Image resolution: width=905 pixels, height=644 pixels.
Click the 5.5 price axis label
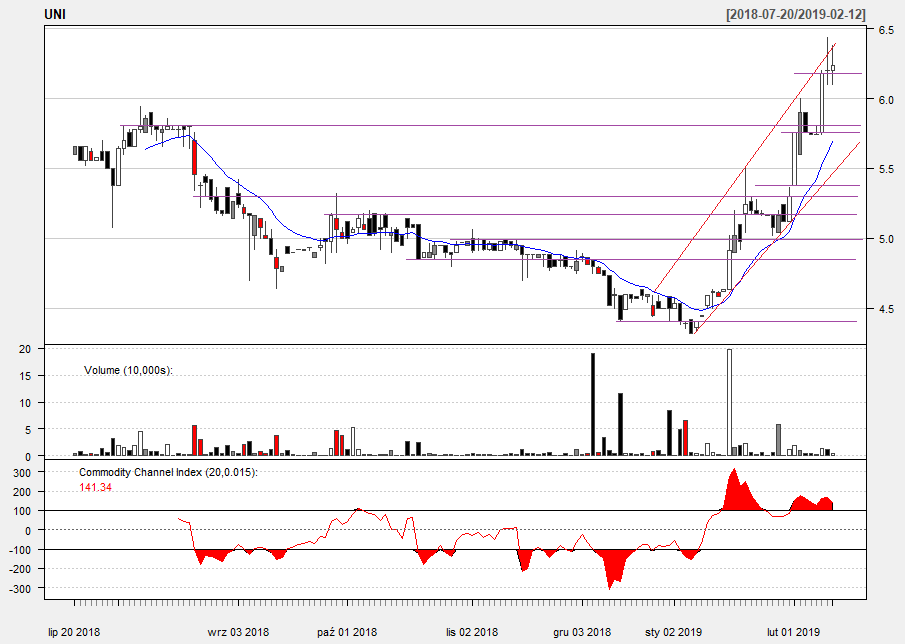(886, 170)
